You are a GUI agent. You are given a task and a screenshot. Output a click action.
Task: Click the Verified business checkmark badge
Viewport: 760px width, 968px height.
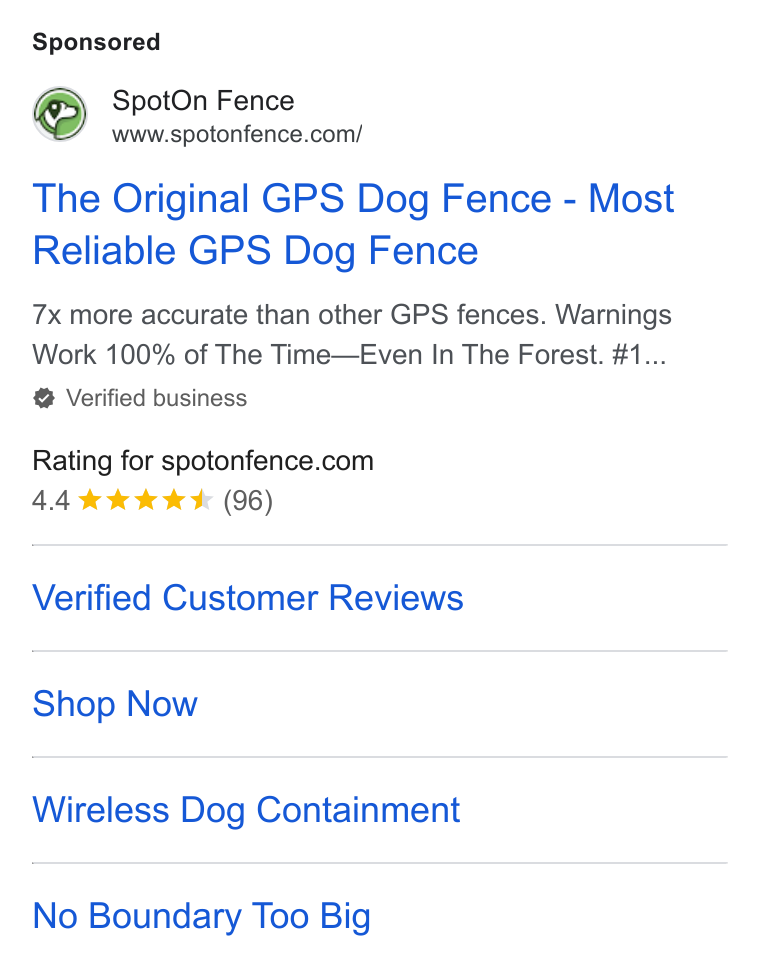pyautogui.click(x=44, y=398)
